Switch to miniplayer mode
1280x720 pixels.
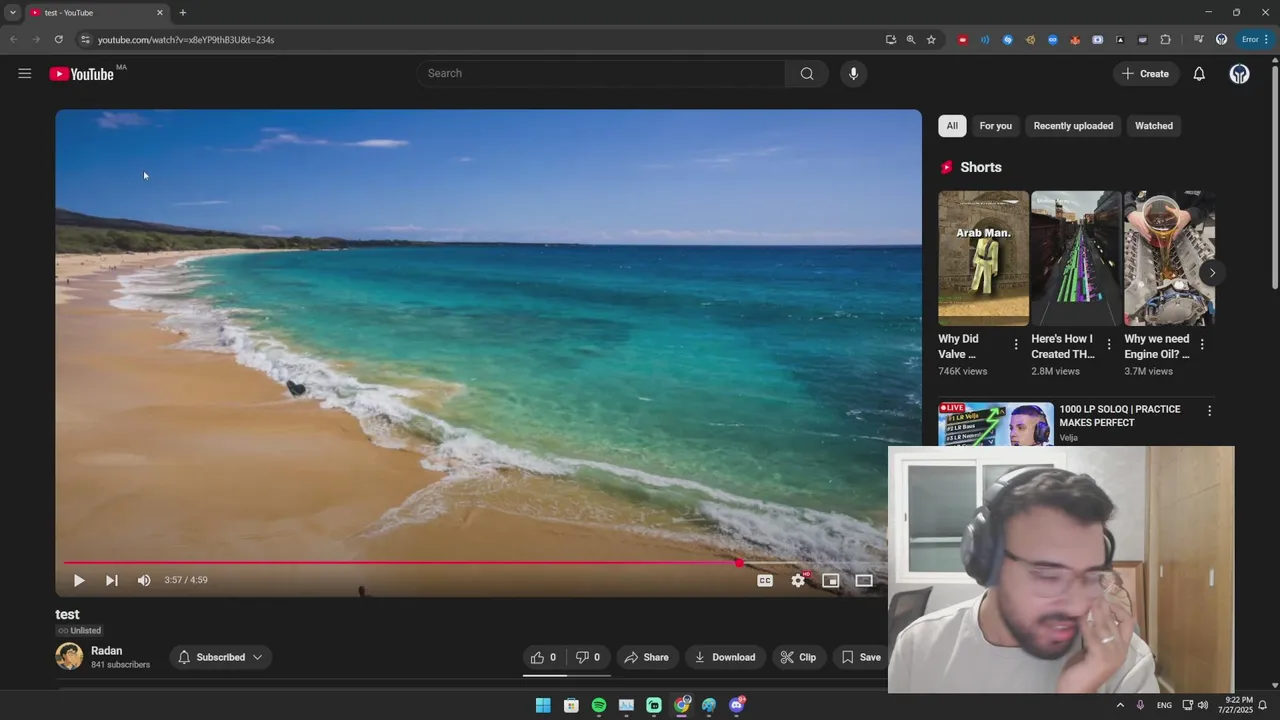(831, 580)
